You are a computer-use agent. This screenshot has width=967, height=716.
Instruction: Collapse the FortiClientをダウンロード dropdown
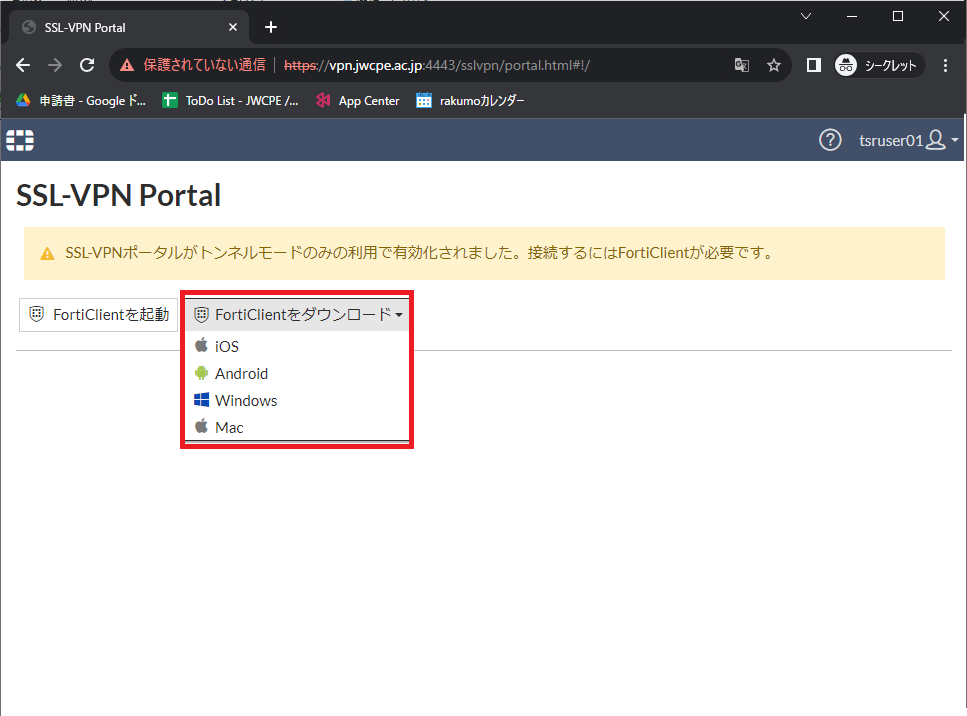[297, 315]
